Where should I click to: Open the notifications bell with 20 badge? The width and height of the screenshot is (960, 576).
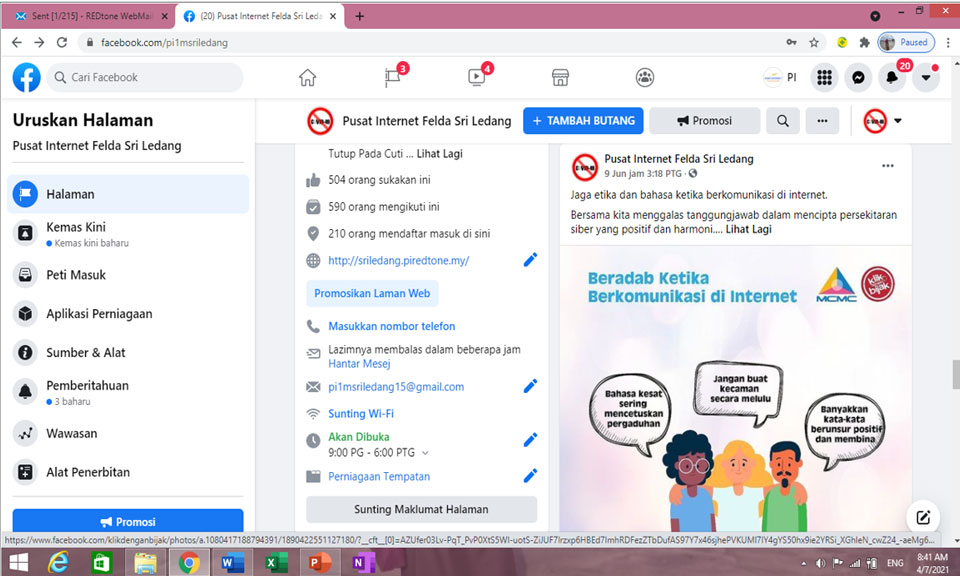point(891,78)
